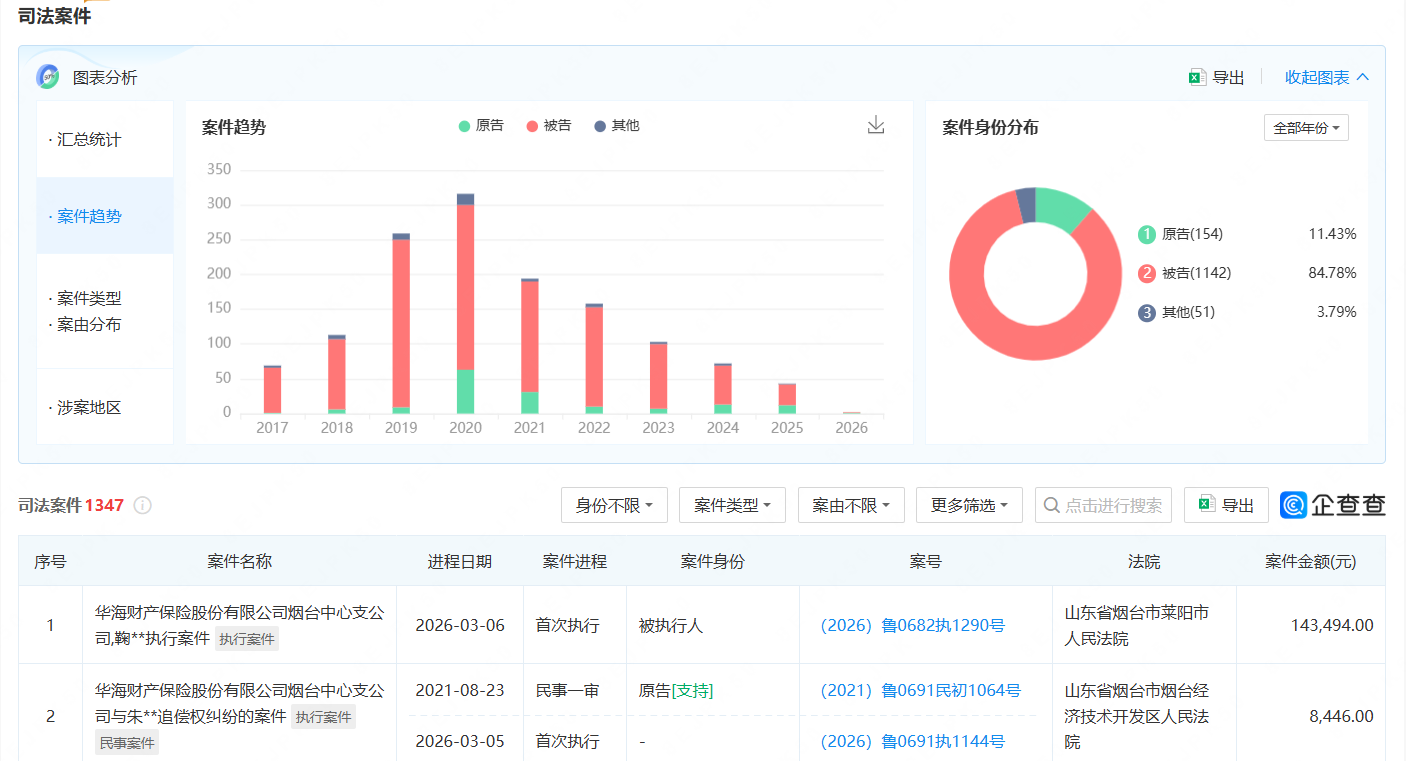Toggle 原告 legend series in trend chart
Viewport: 1406px width, 761px height.
[481, 126]
